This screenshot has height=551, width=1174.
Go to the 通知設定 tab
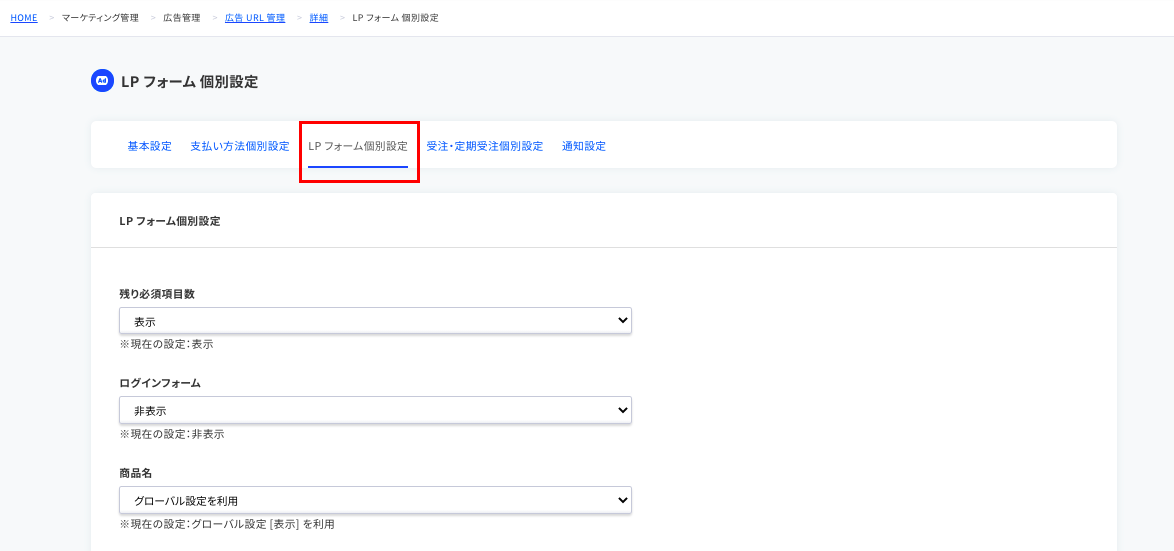(584, 146)
